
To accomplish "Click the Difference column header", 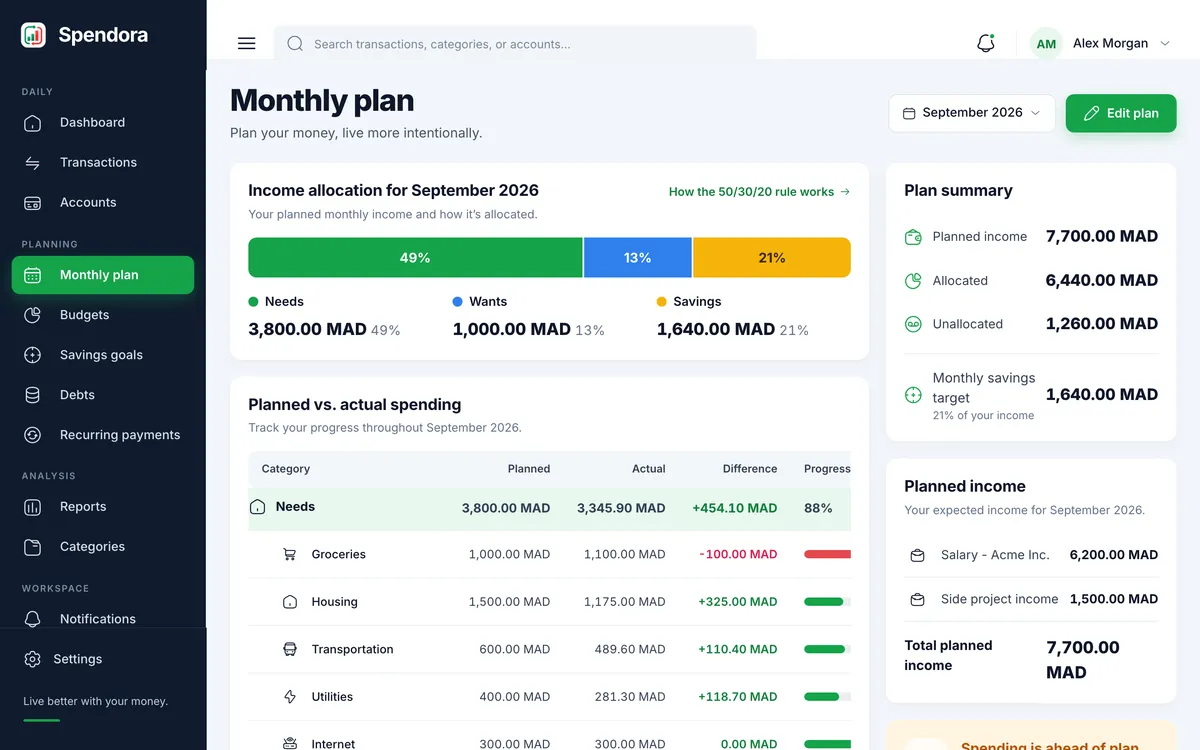I will click(x=750, y=469).
